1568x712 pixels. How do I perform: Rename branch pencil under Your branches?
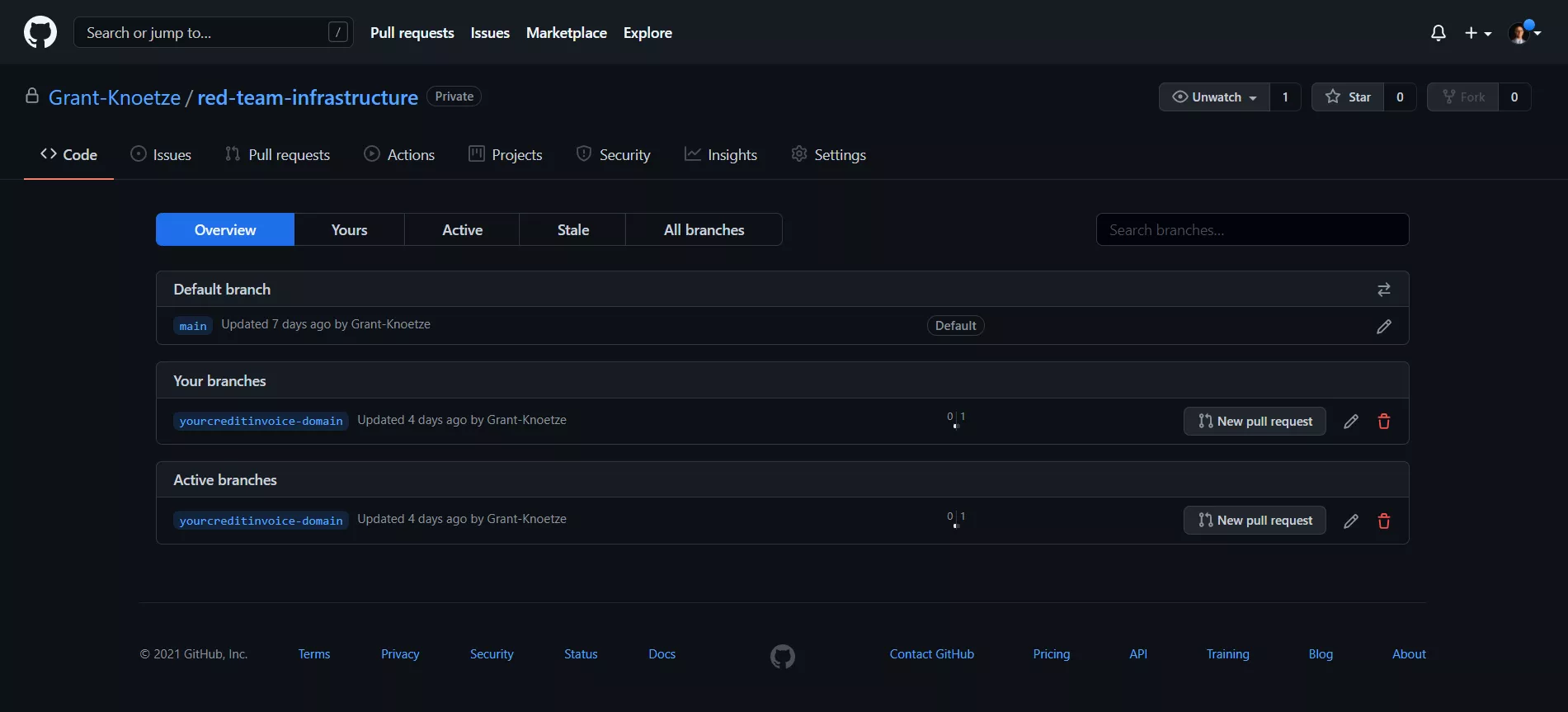[1350, 422]
